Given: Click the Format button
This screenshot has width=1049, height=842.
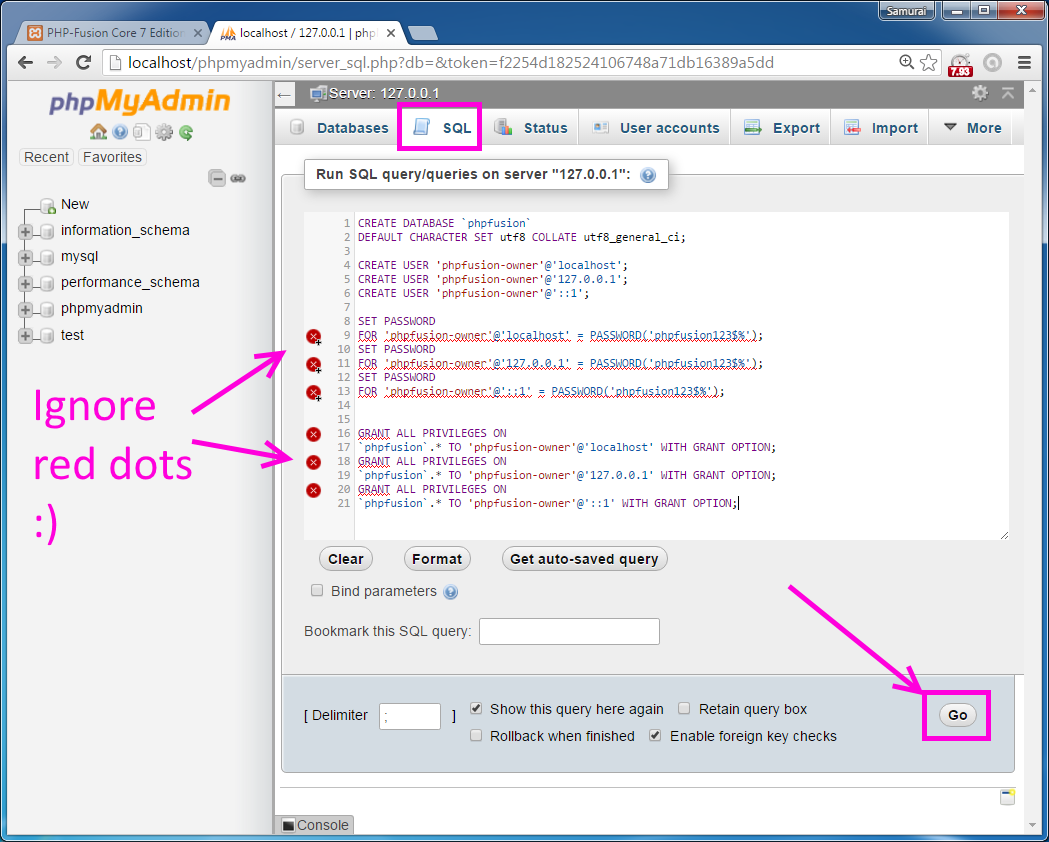Looking at the screenshot, I should click(x=437, y=559).
